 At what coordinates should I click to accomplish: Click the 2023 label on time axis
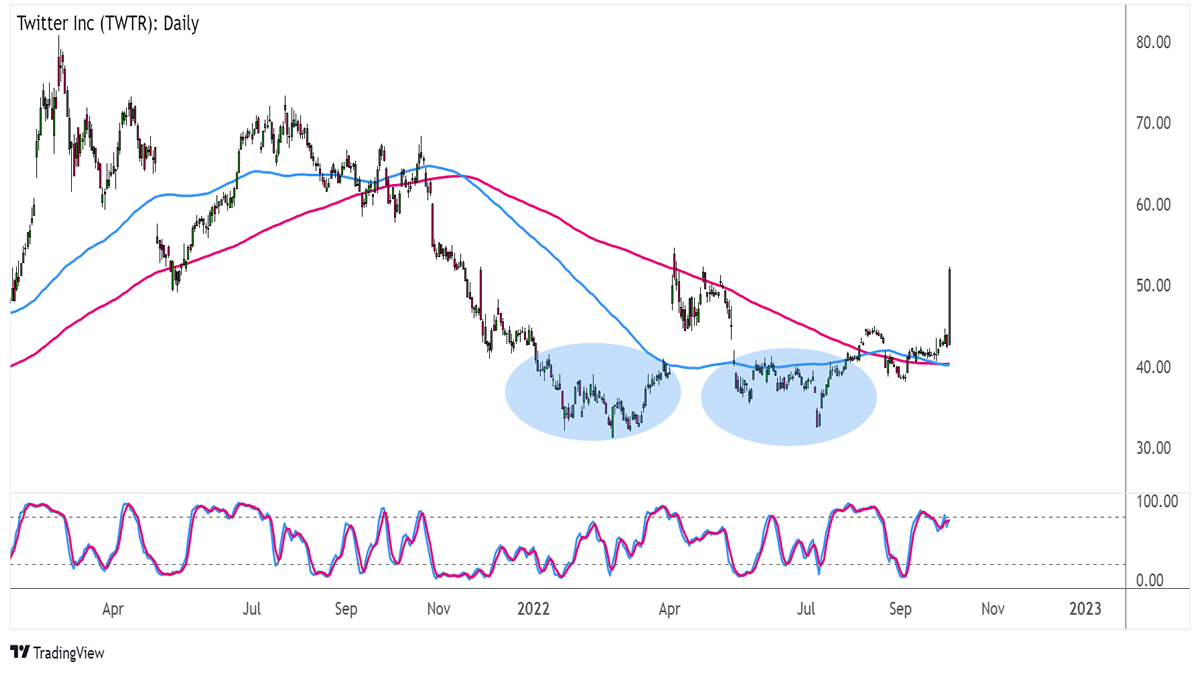click(x=1086, y=607)
